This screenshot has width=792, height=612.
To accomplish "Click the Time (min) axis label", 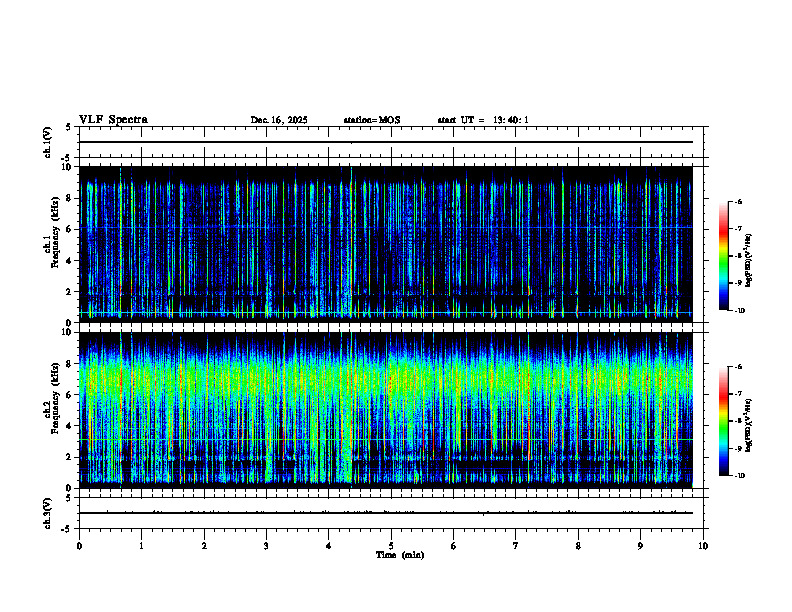I will click(400, 555).
